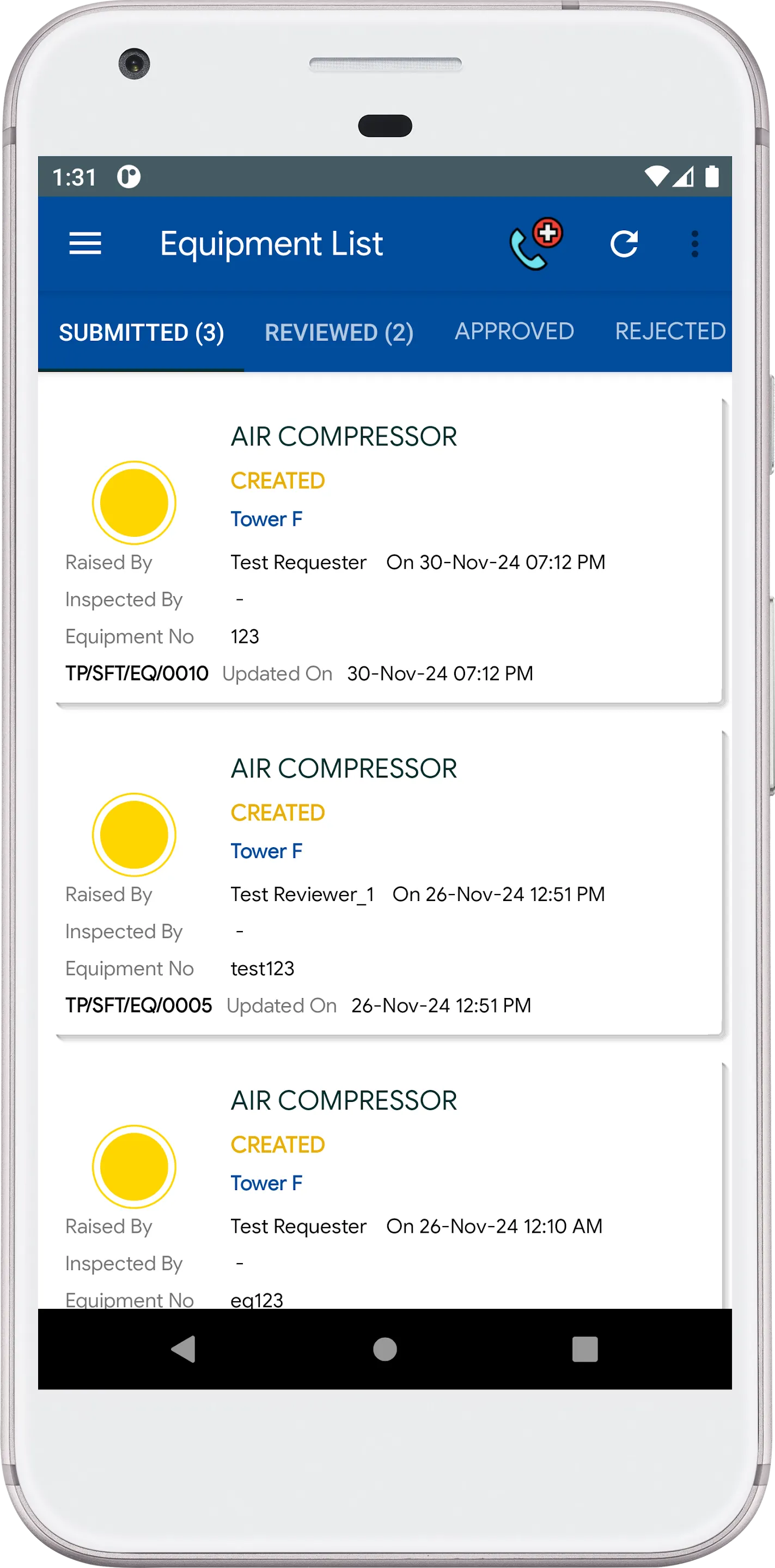Tap the Android recent apps button
775x1568 pixels.
585,1349
